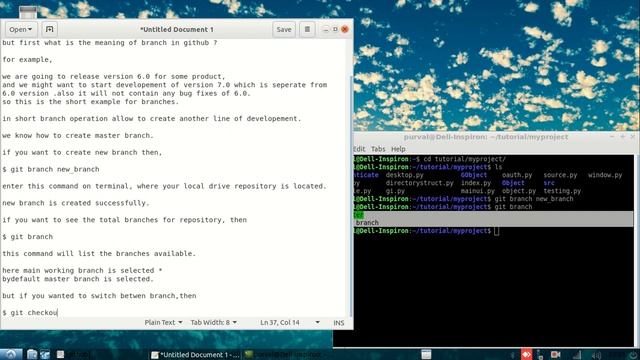Click the red tray icon in system tray
The height and width of the screenshot is (360, 640).
[x=527, y=354]
